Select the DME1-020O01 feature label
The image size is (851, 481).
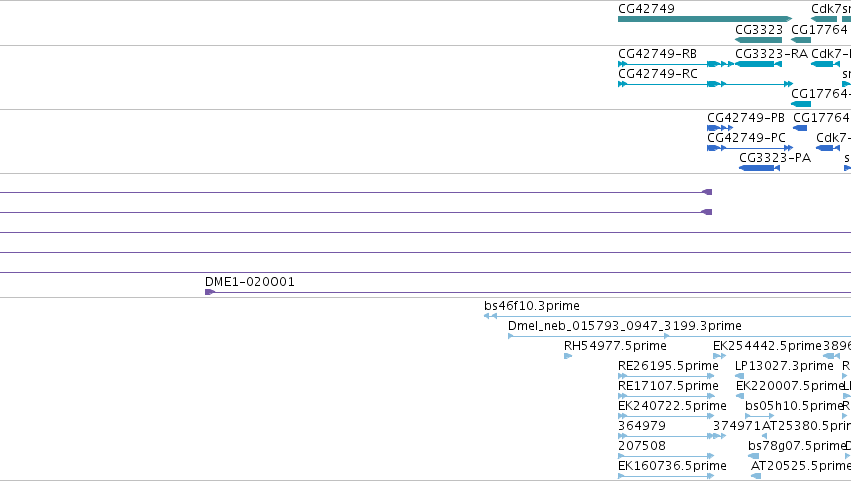[x=250, y=282]
